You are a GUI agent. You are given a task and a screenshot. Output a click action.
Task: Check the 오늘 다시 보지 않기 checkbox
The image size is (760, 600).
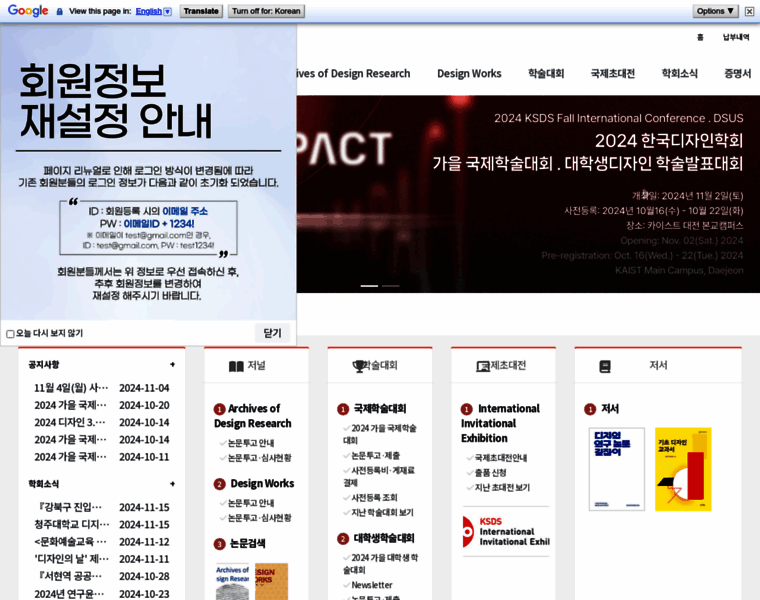[x=10, y=334]
